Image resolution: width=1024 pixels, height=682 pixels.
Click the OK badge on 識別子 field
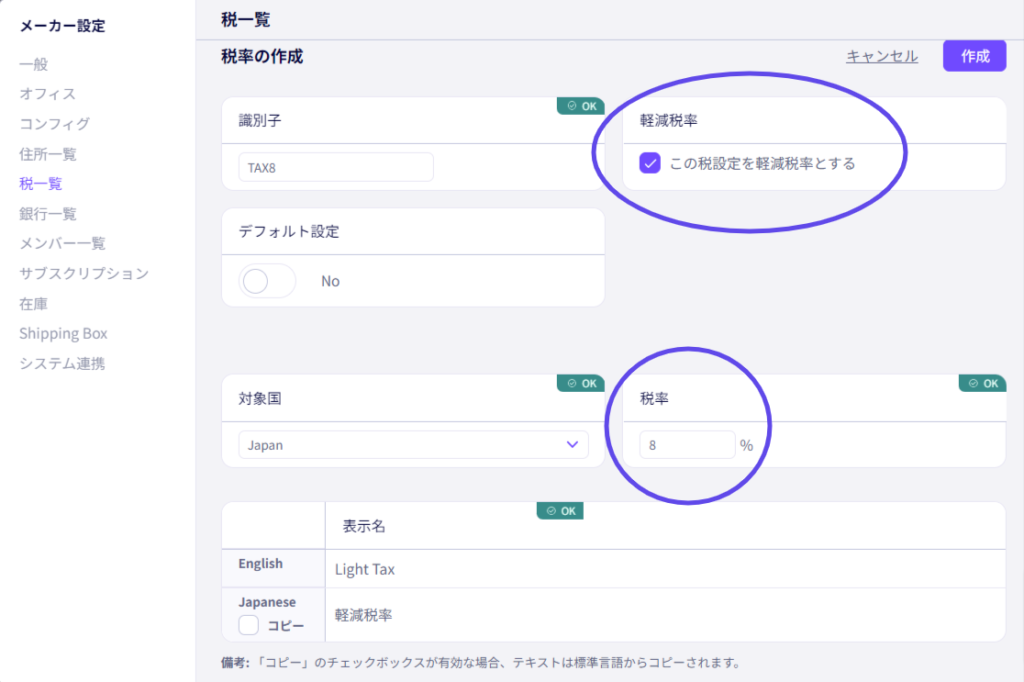click(581, 106)
